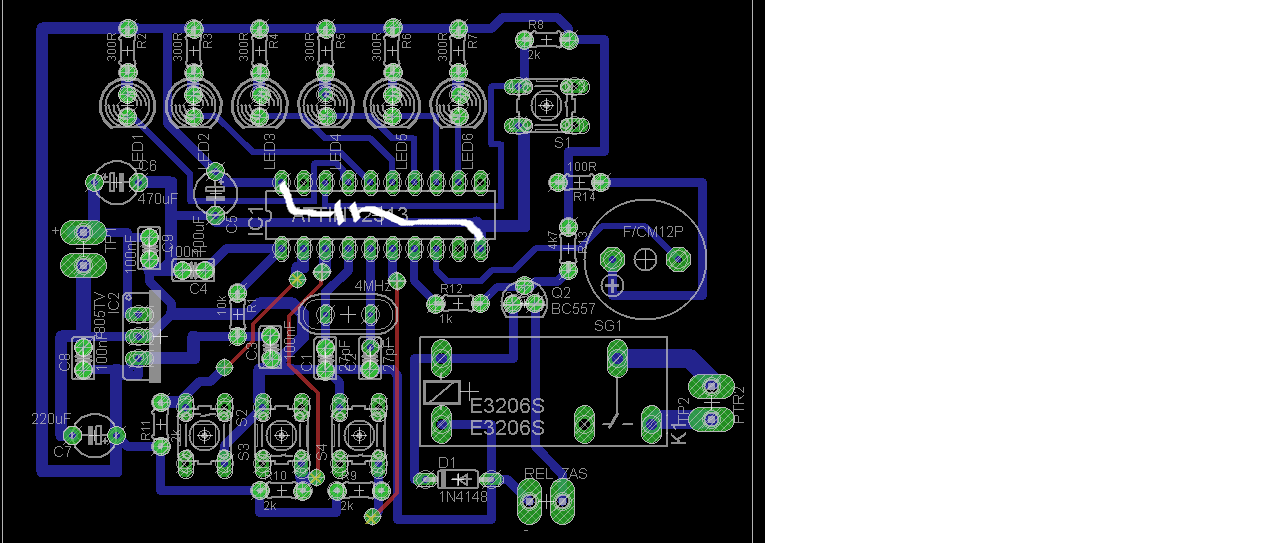Click the PTR2 connector label
Viewport: 1266px width, 543px height.
point(740,405)
